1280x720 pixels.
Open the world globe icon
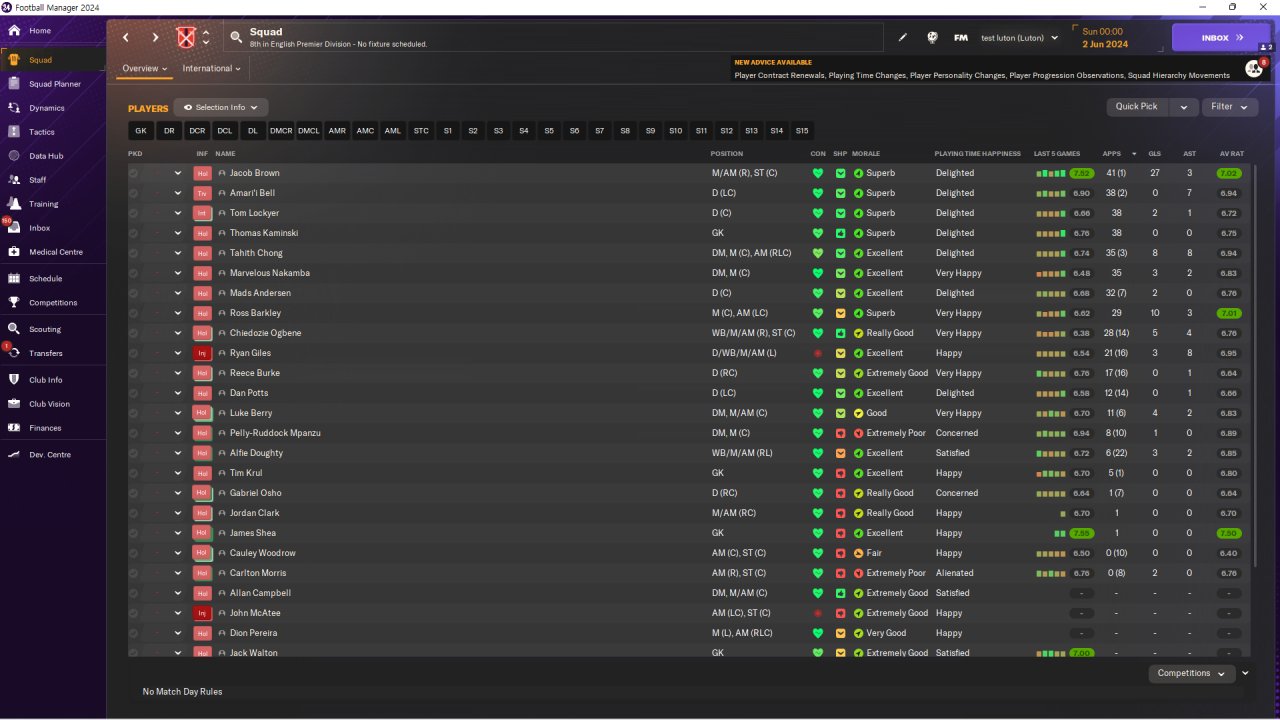pos(932,38)
